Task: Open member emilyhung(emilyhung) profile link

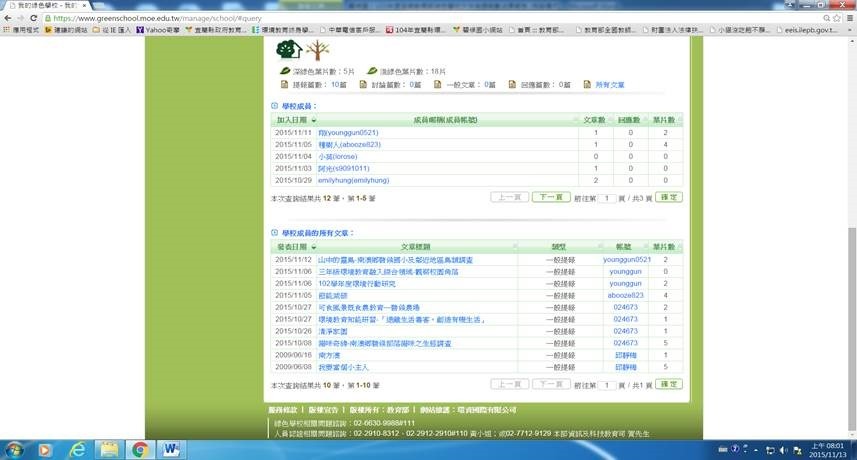Action: [353, 180]
